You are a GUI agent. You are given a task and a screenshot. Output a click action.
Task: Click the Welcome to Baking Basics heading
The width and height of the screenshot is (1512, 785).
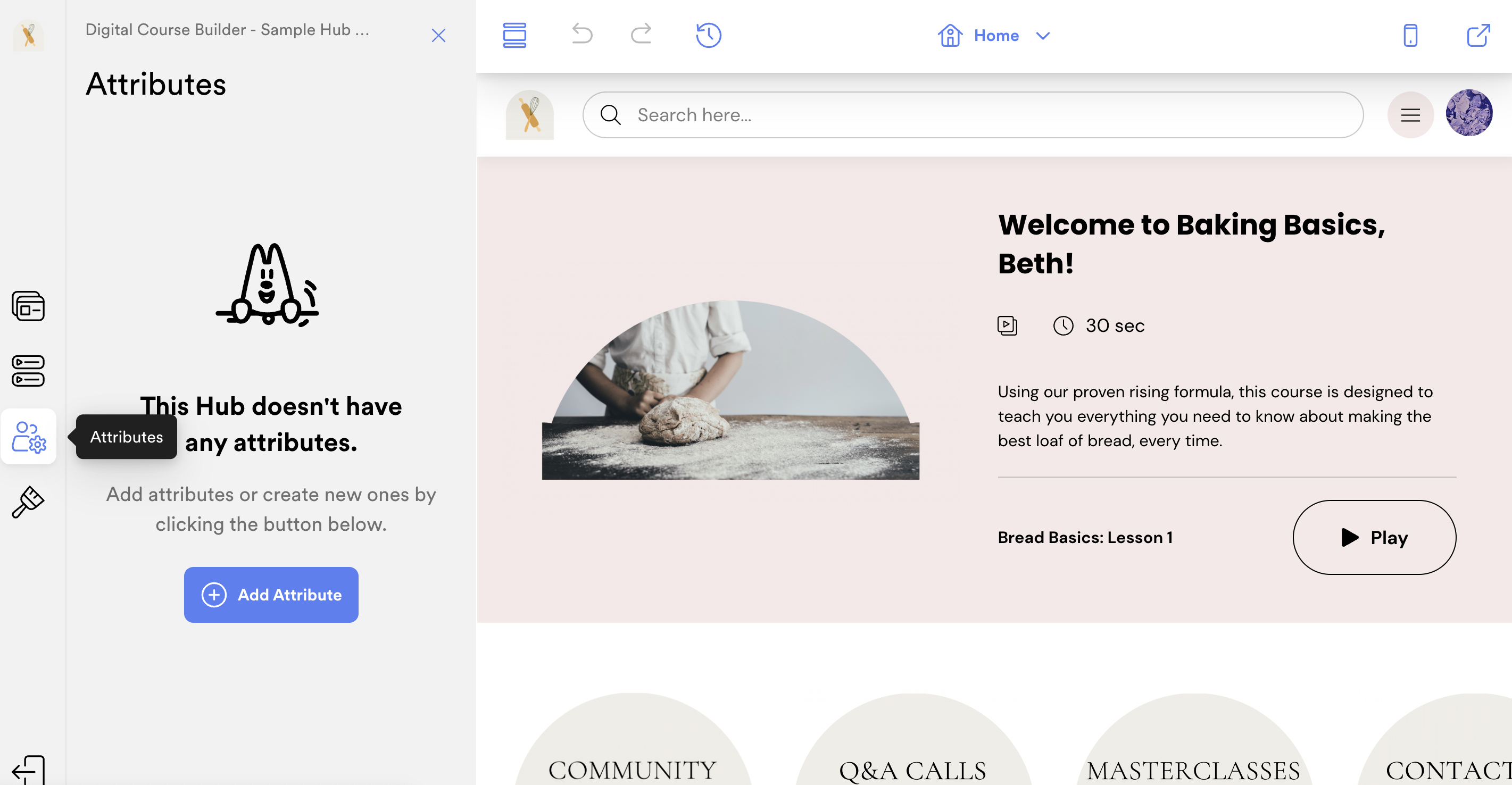1191,244
